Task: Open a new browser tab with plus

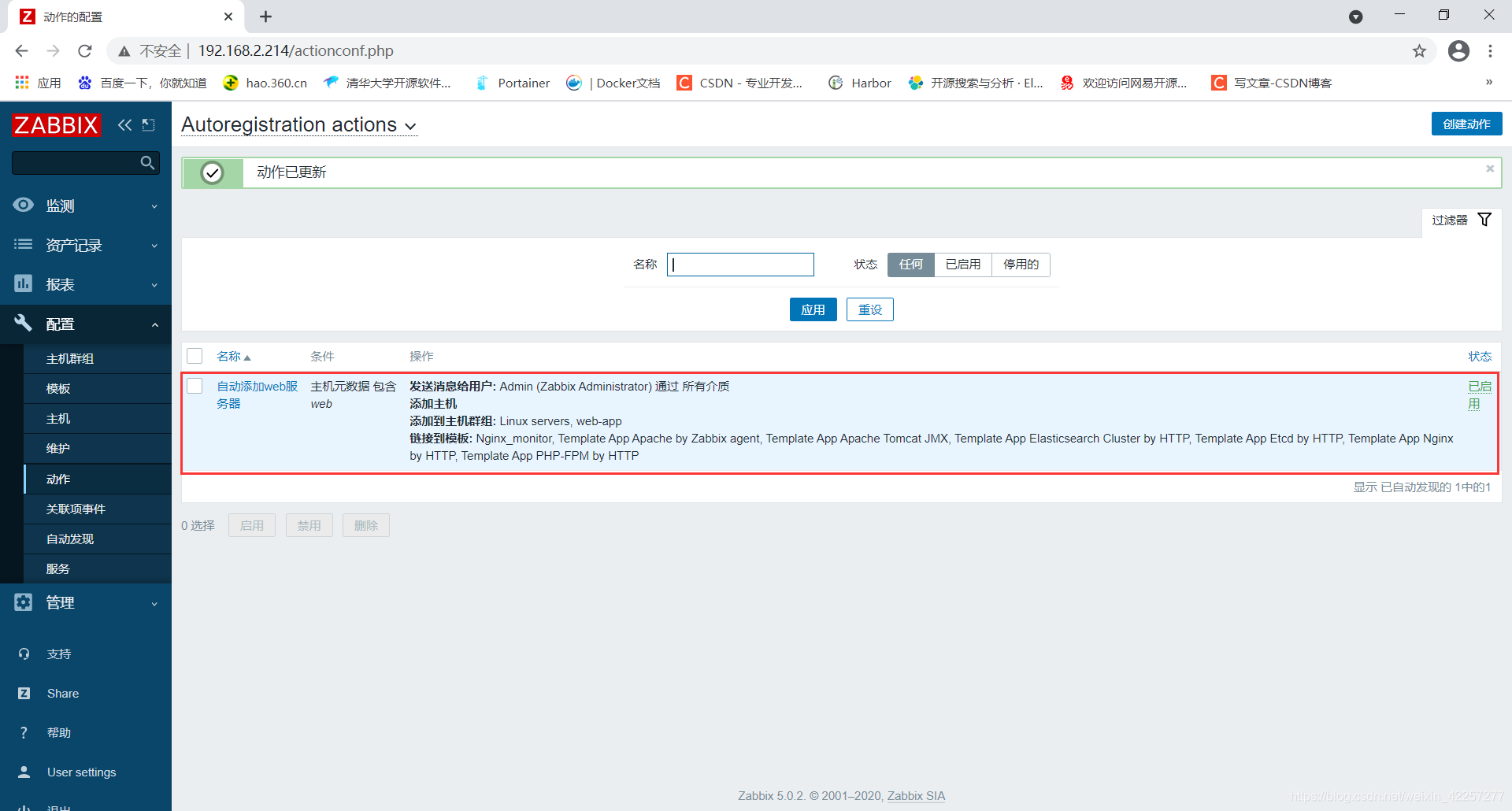Action: 265,17
